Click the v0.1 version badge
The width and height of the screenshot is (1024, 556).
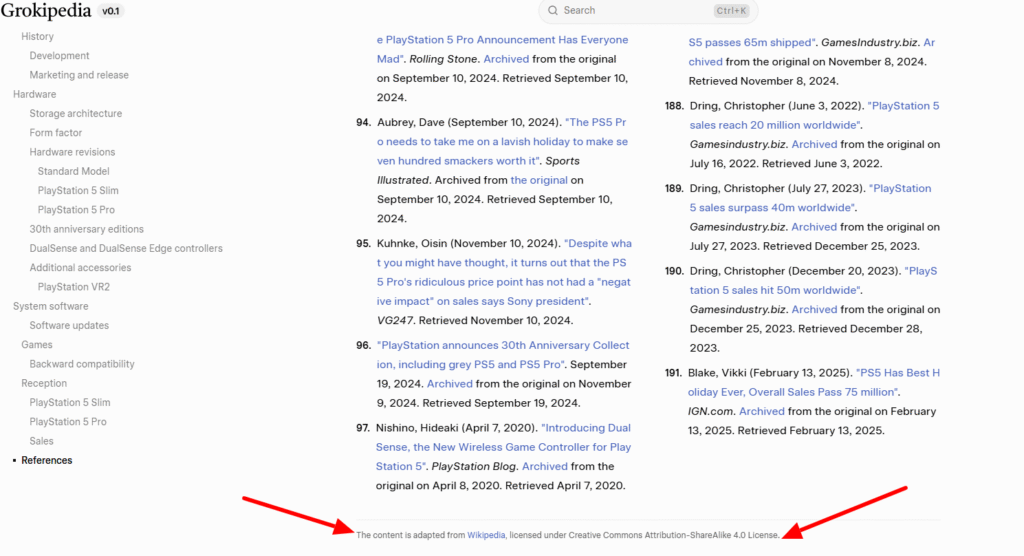coord(110,13)
